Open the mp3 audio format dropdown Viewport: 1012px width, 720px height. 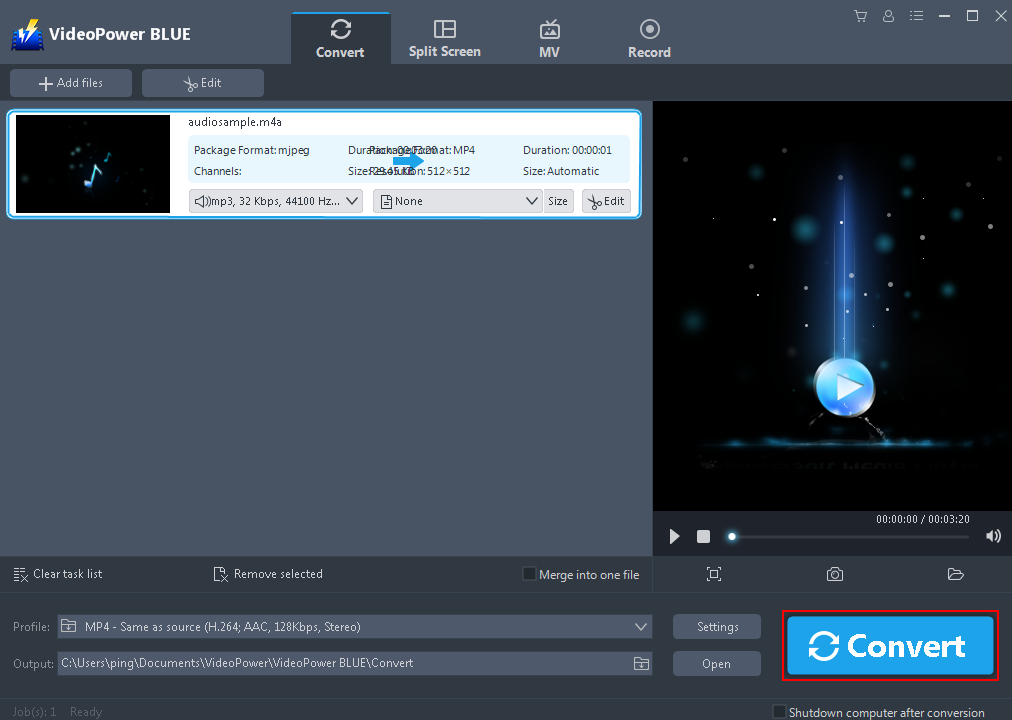pos(275,200)
